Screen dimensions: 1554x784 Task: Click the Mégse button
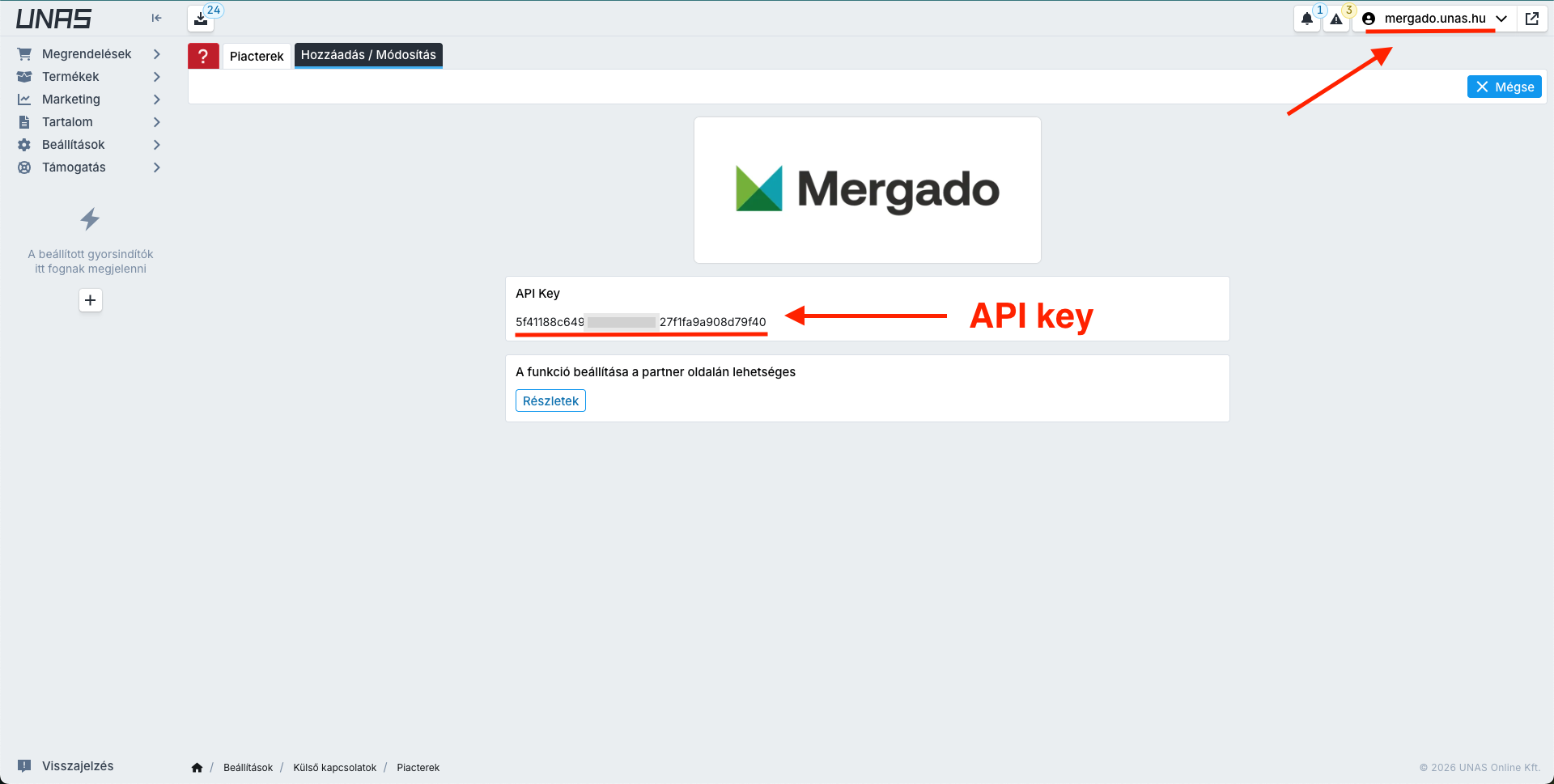1504,87
